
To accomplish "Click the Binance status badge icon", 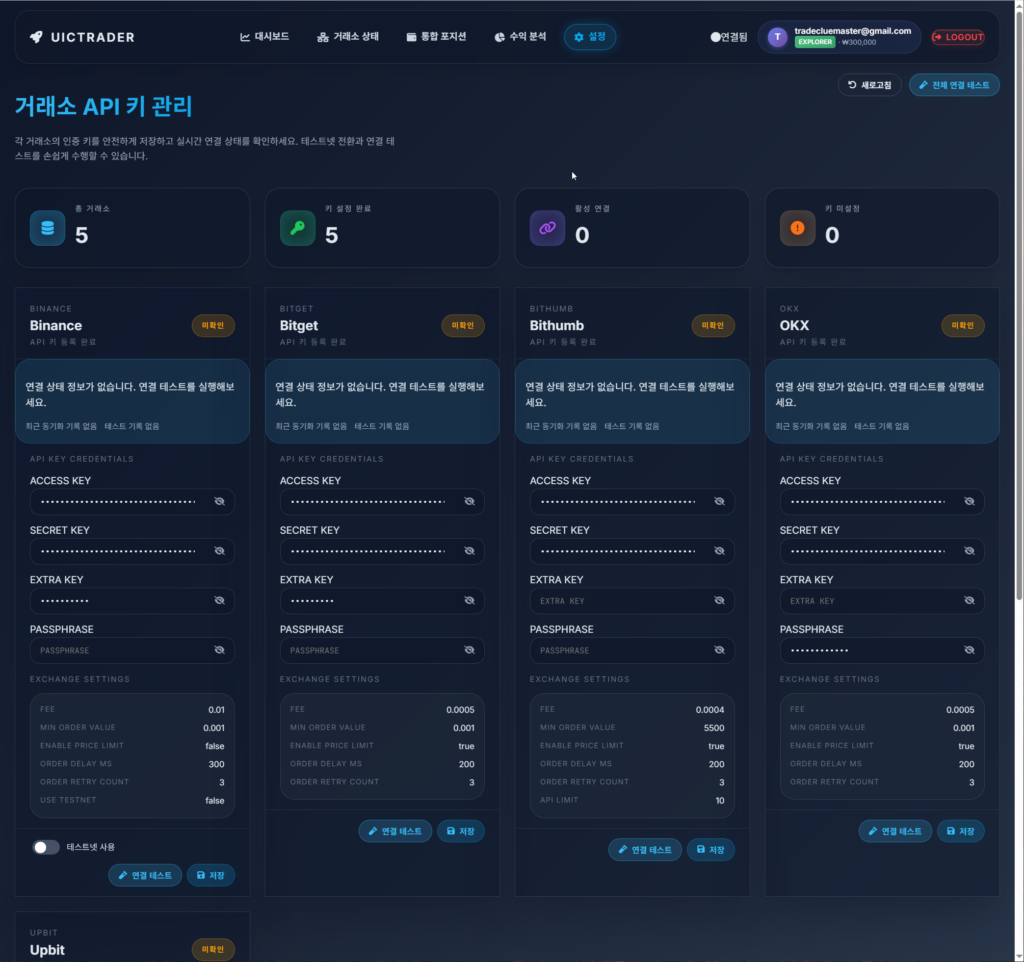I will (213, 326).
